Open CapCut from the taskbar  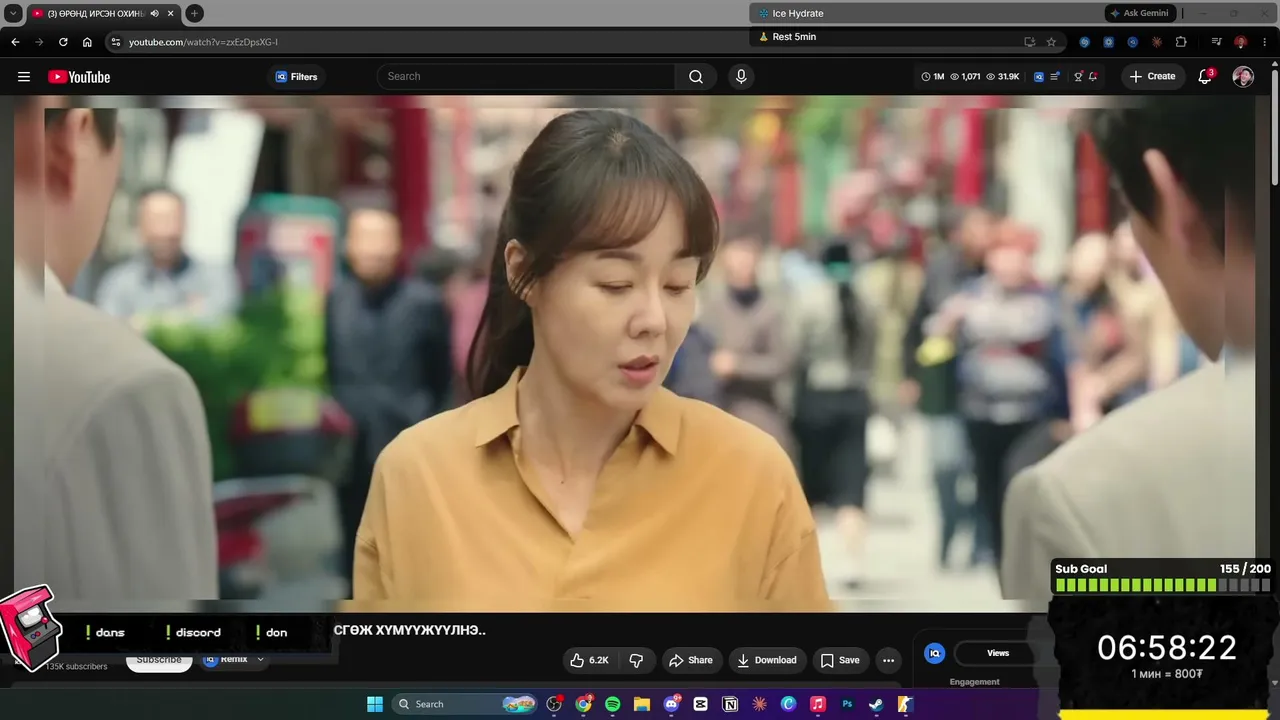click(x=701, y=704)
